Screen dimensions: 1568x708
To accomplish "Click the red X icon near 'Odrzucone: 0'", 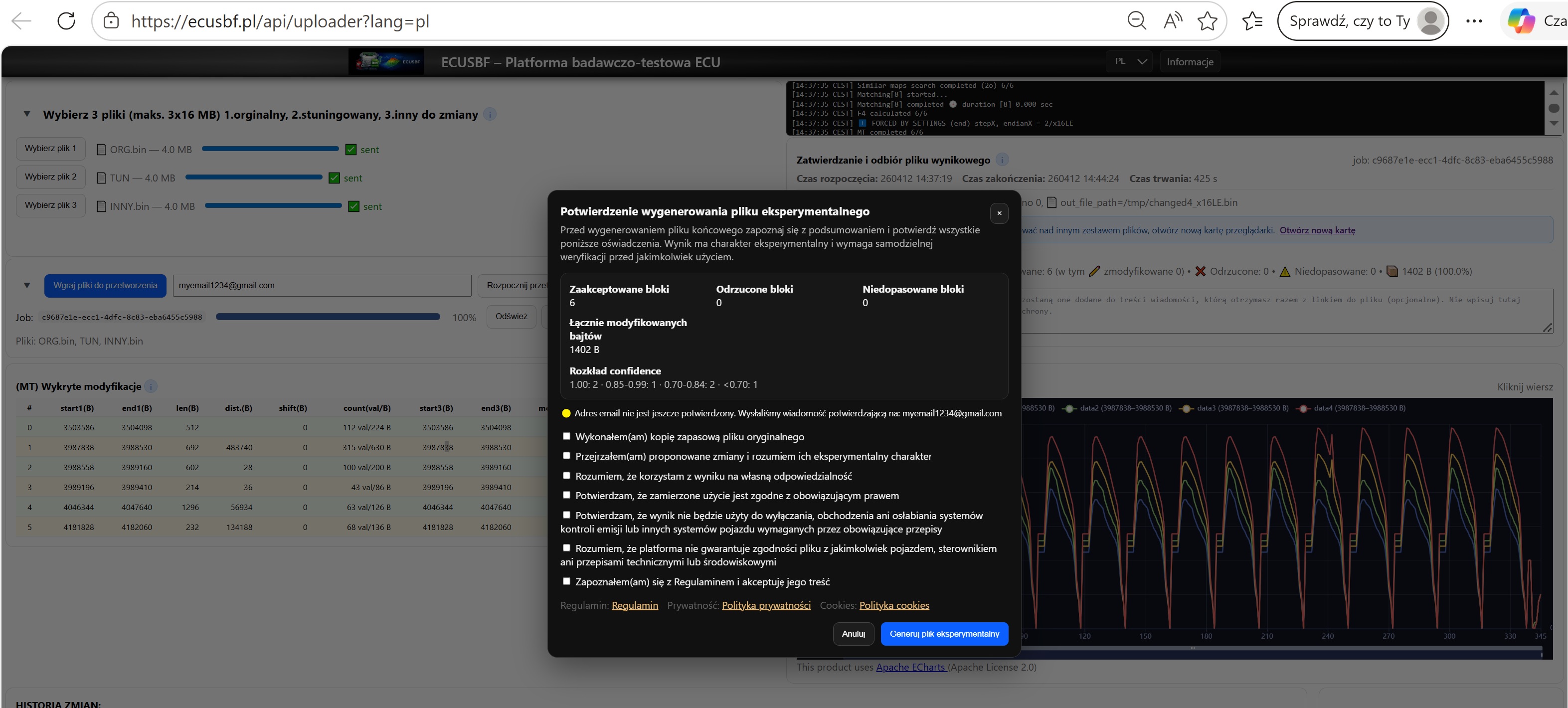I will 1201,271.
